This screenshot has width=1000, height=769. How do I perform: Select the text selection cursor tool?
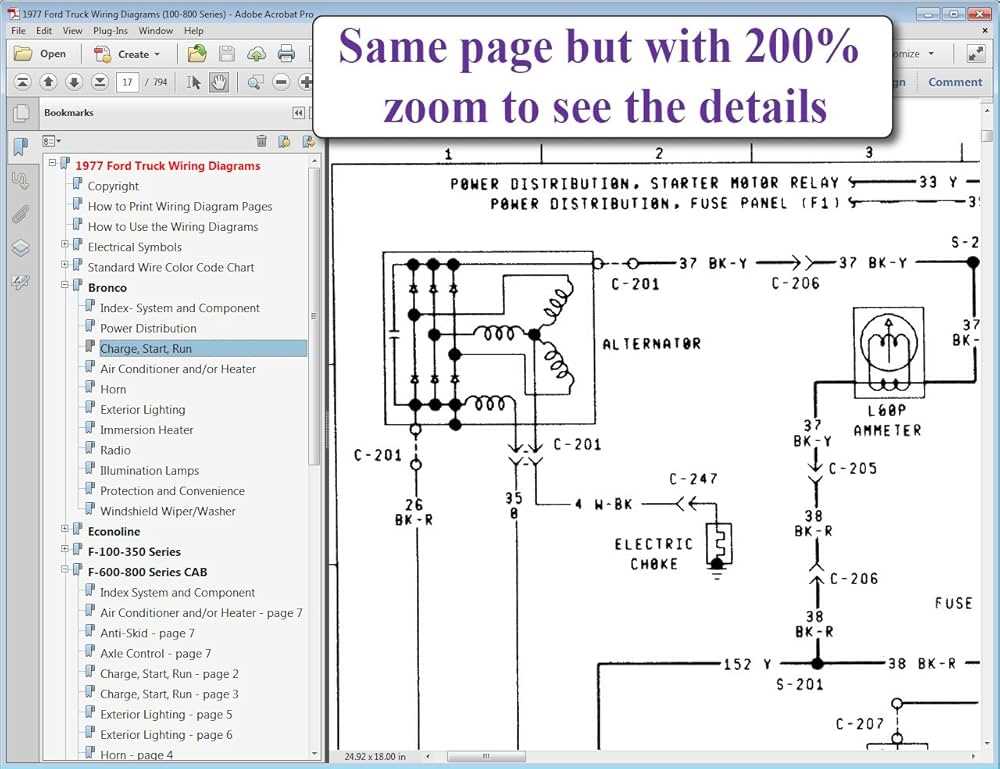pyautogui.click(x=193, y=82)
